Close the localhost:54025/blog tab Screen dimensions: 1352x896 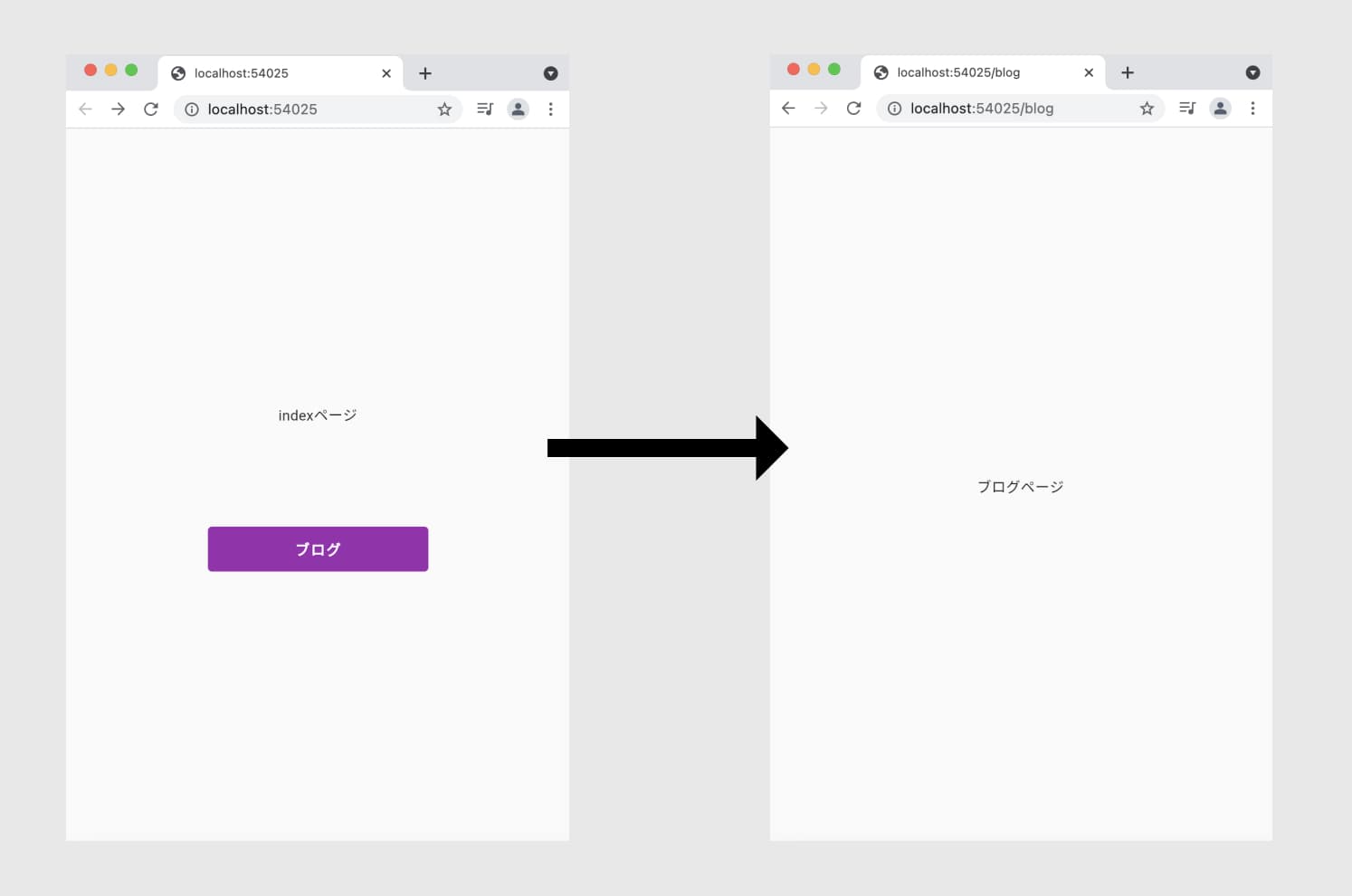pyautogui.click(x=1089, y=72)
